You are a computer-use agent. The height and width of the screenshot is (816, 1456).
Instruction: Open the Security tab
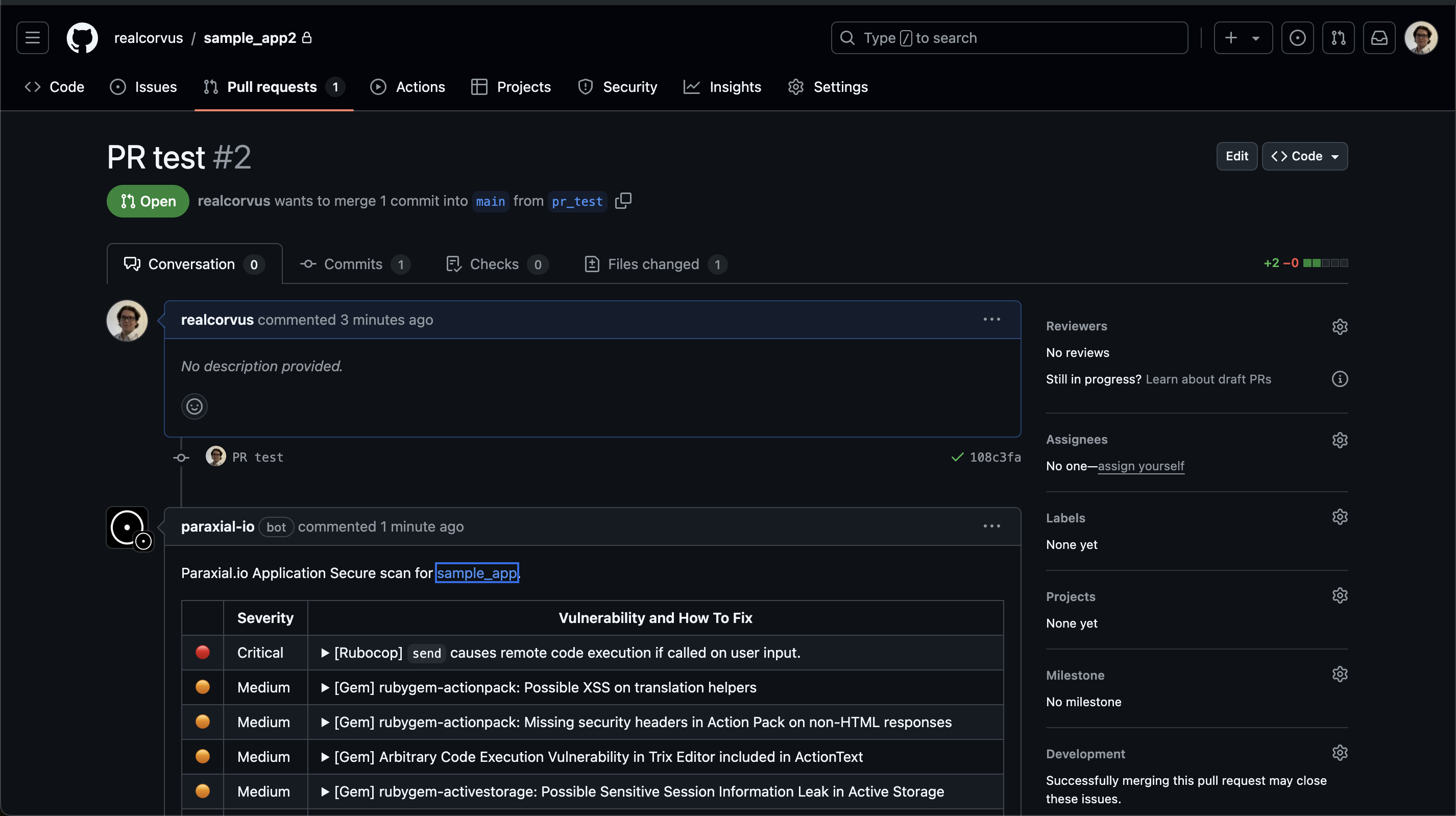click(617, 87)
